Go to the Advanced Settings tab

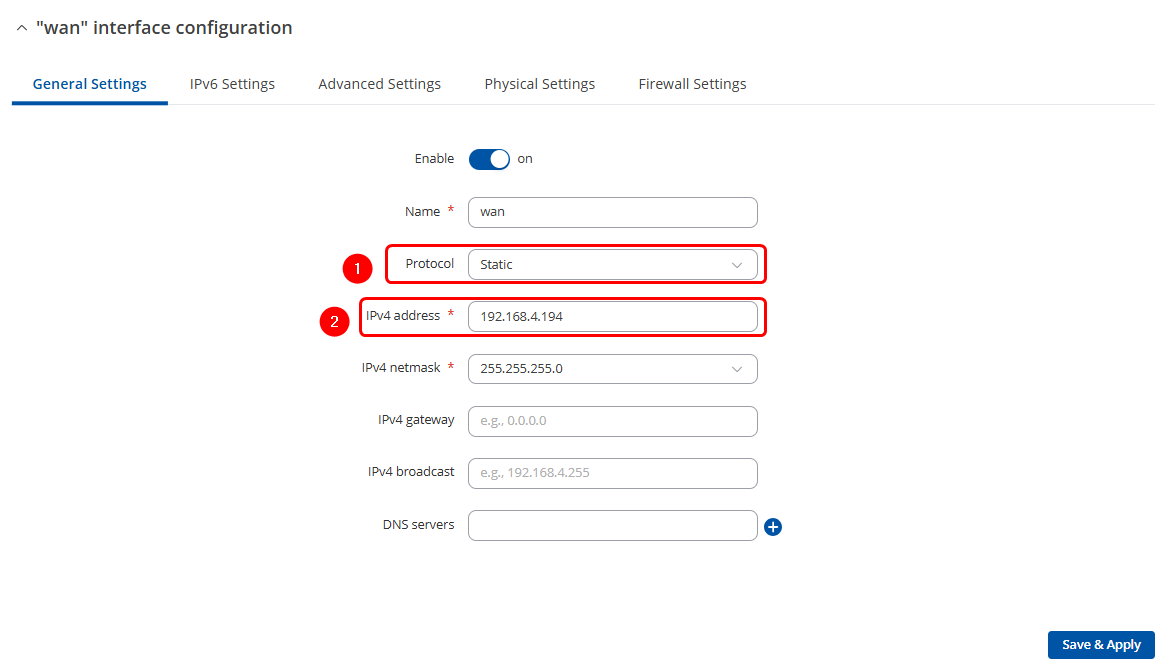(x=379, y=84)
